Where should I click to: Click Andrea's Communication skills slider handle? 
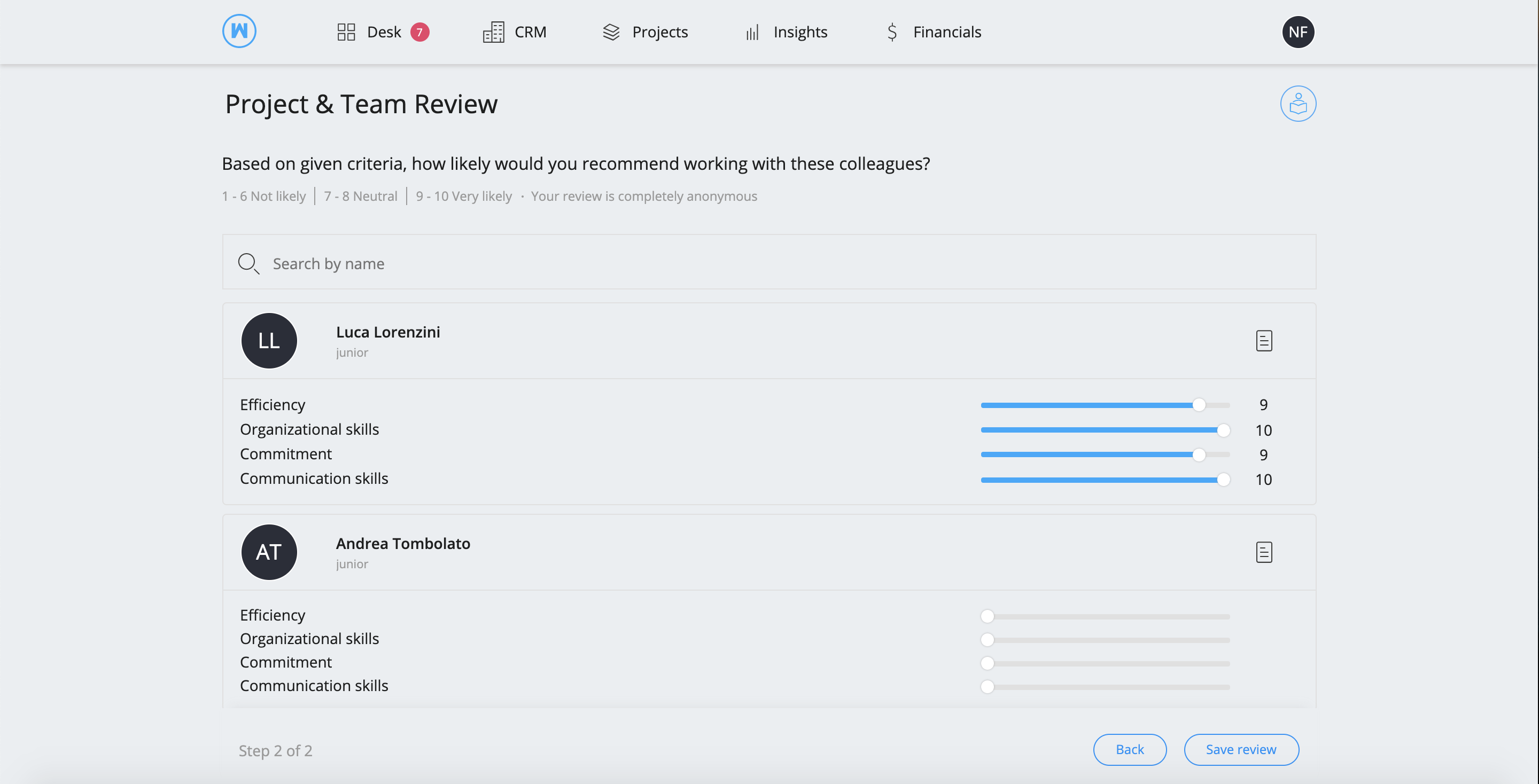tap(987, 687)
